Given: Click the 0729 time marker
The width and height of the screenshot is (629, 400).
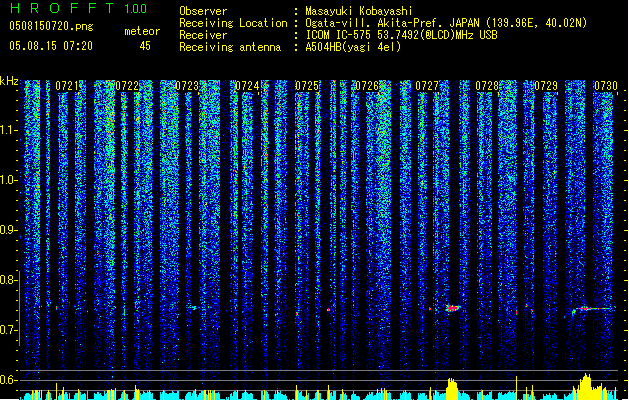Looking at the screenshot, I should [x=546, y=86].
